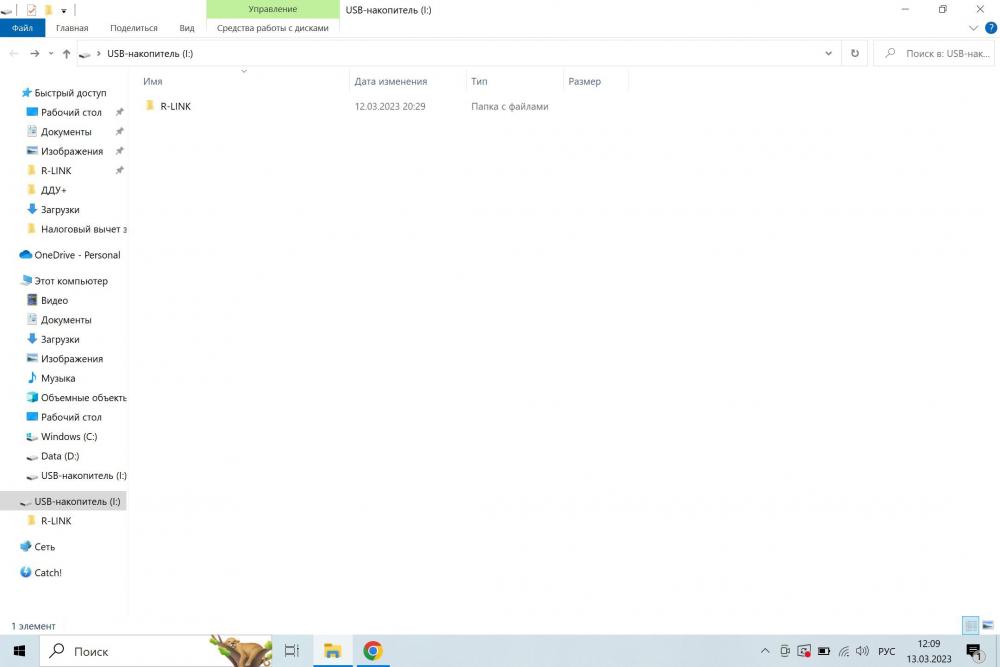Open the notification center icon
1000x667 pixels.
973,651
